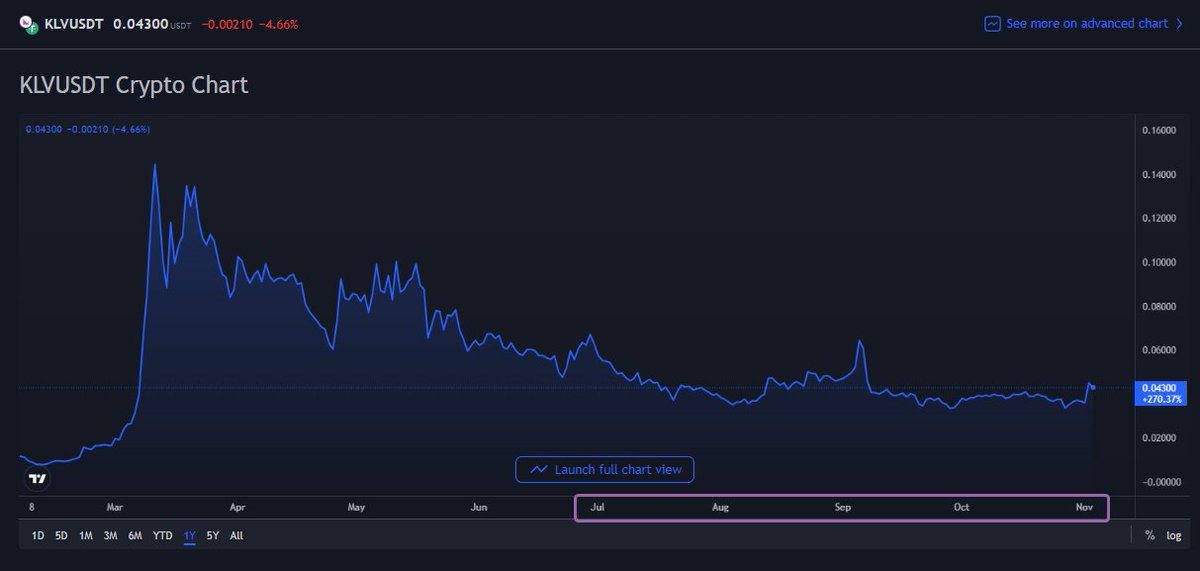
Task: Choose the 6M time range
Action: point(135,536)
